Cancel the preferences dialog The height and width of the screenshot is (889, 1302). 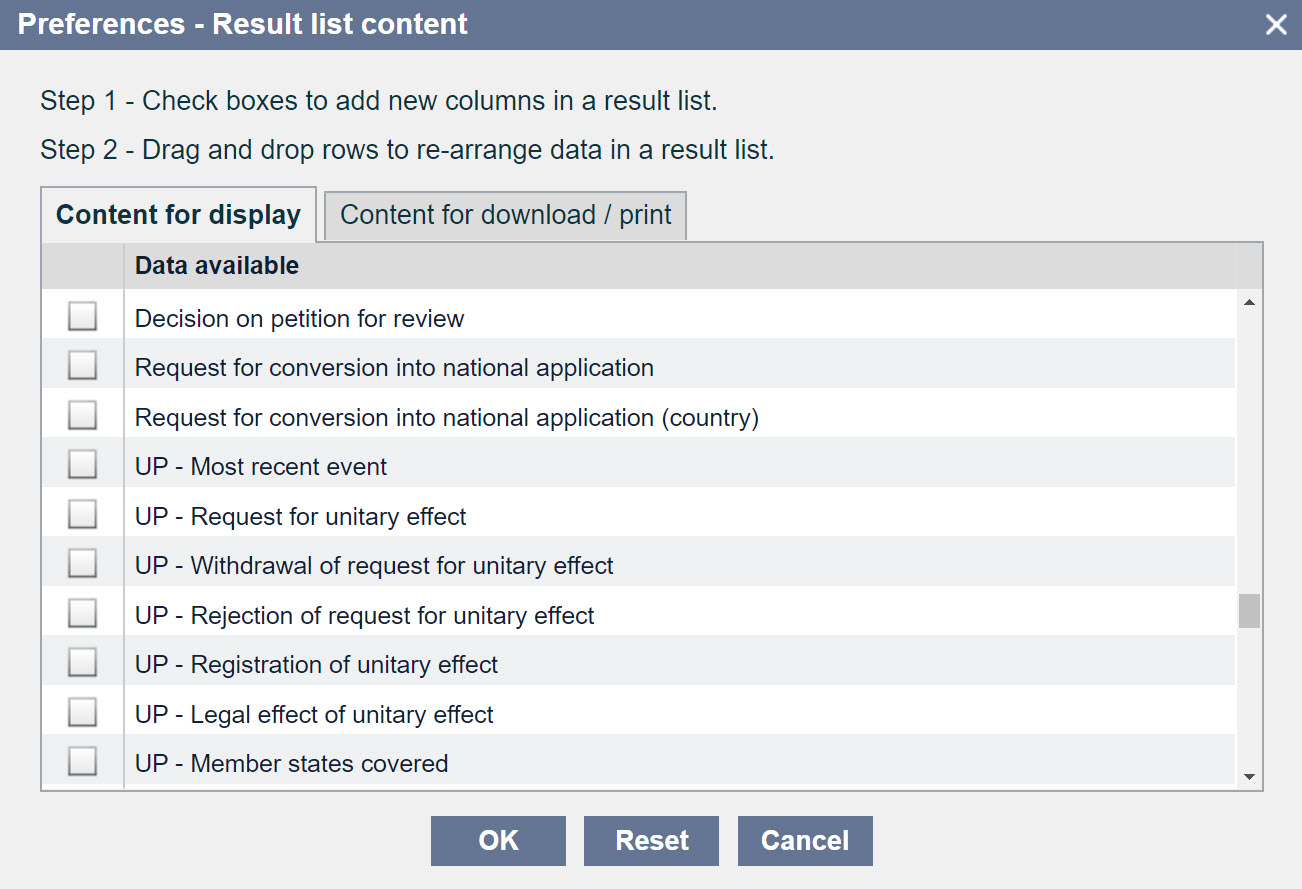pyautogui.click(x=805, y=840)
